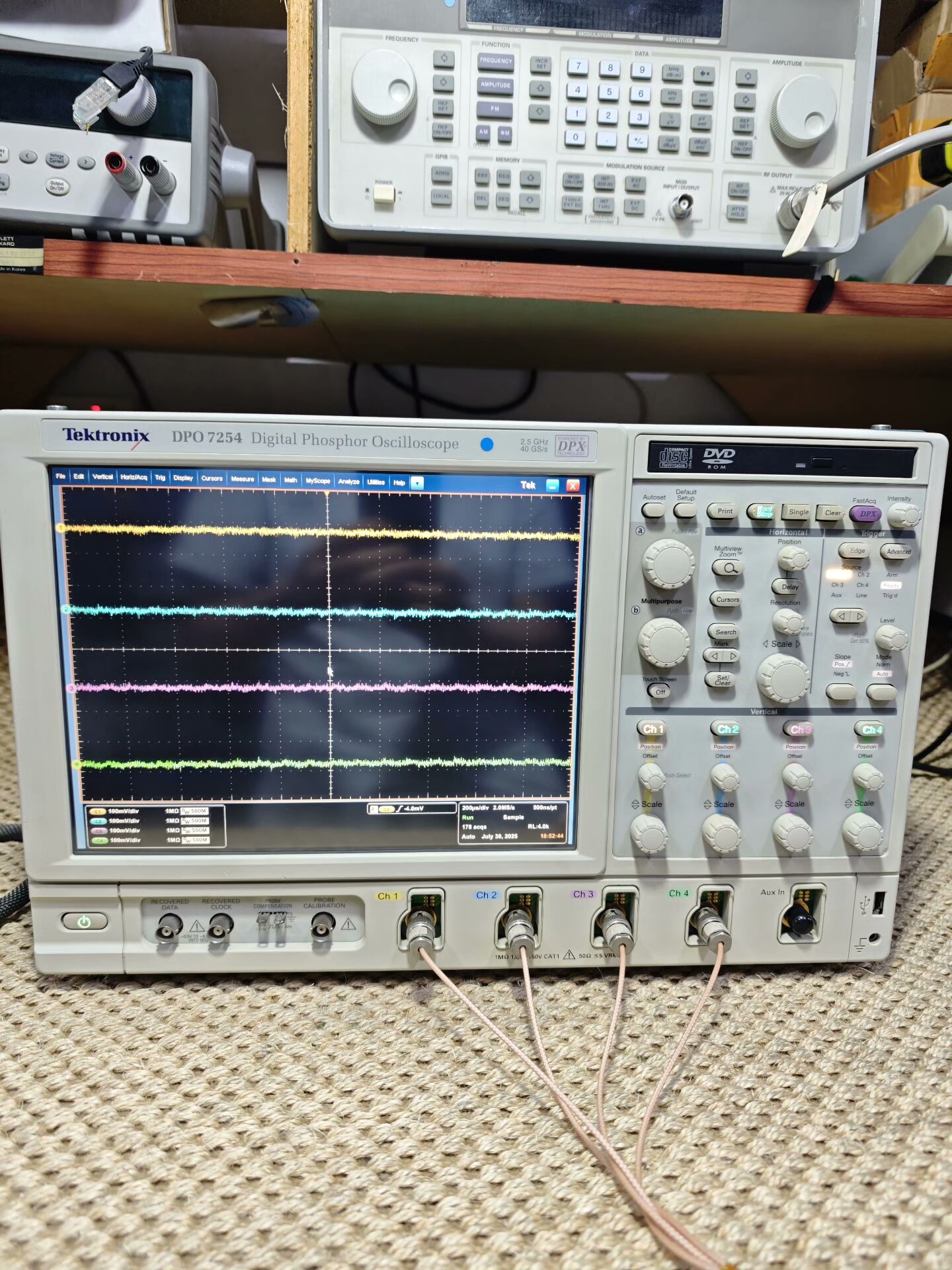Image resolution: width=952 pixels, height=1270 pixels.
Task: Push the Print button
Action: [x=724, y=511]
